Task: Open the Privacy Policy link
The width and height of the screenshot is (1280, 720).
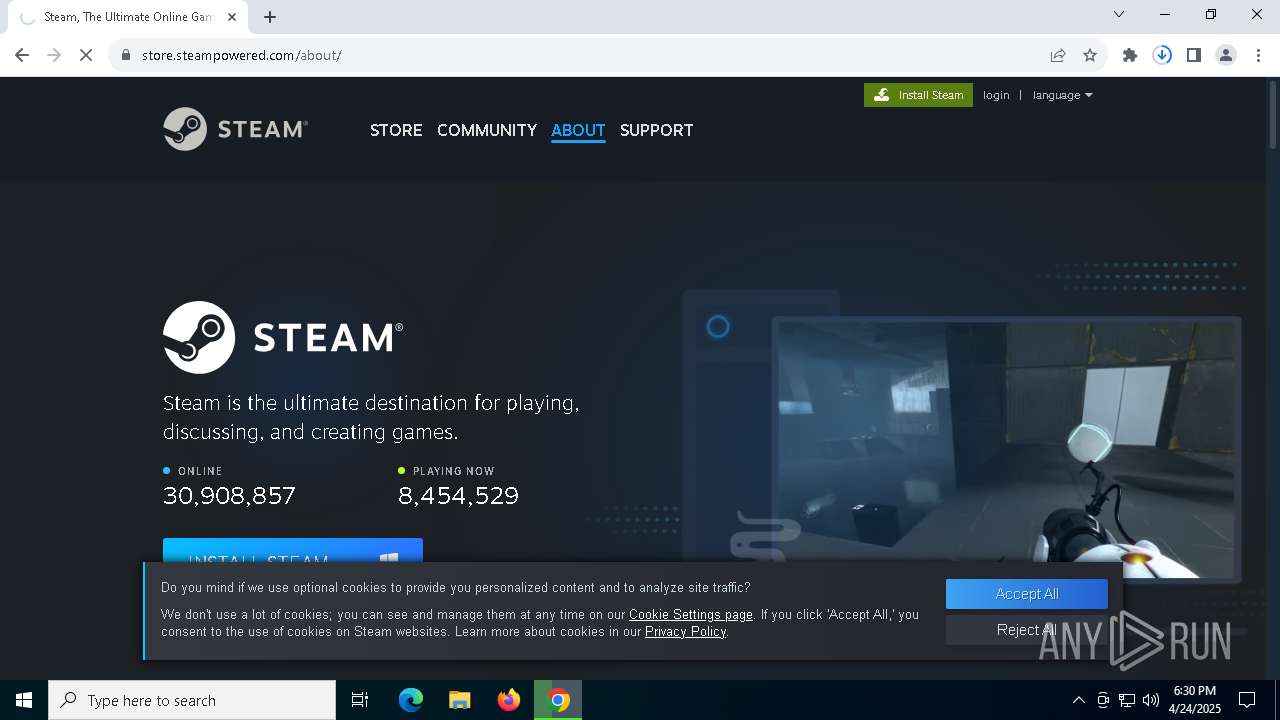Action: (x=685, y=632)
